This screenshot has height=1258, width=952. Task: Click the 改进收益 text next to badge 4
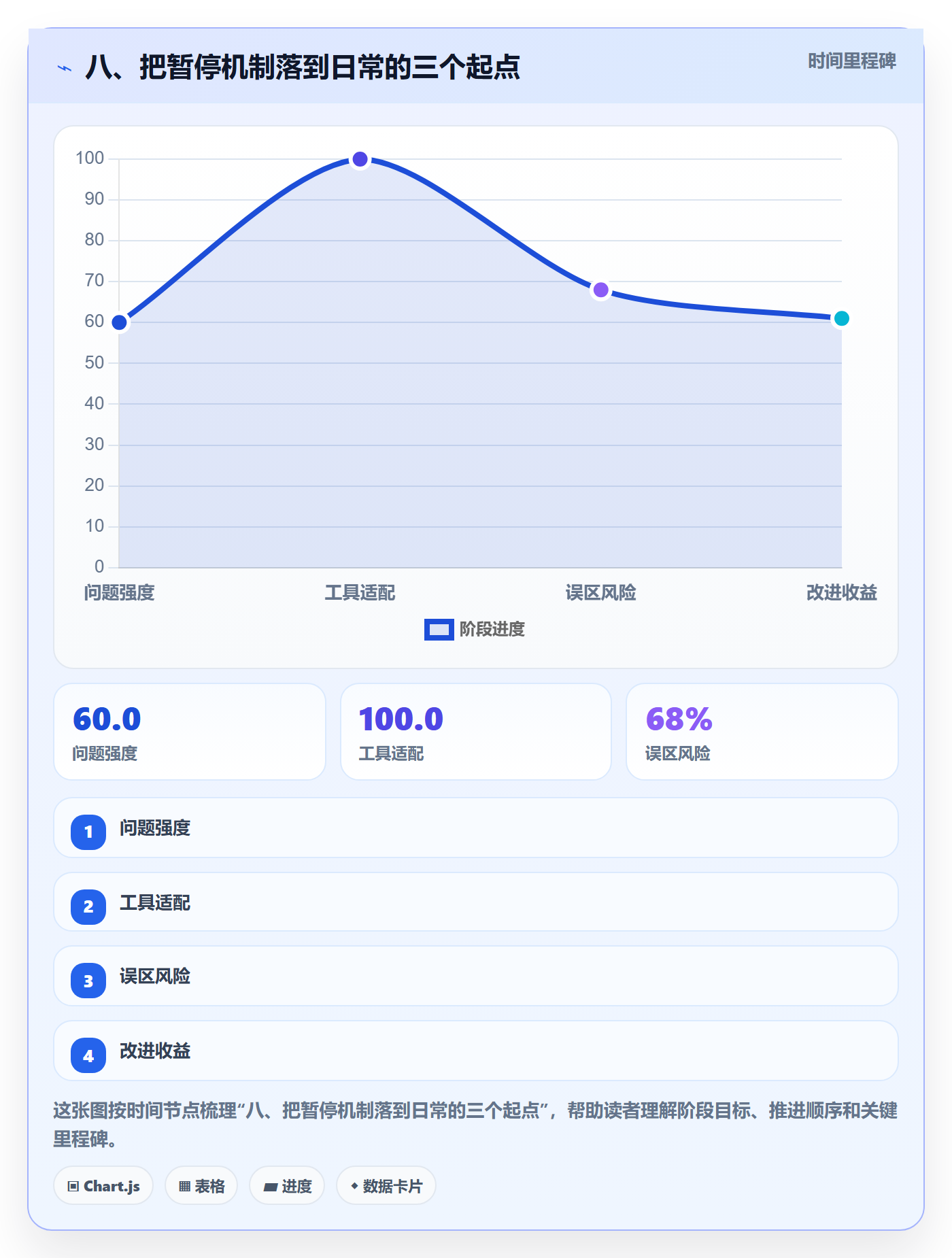[x=155, y=1051]
